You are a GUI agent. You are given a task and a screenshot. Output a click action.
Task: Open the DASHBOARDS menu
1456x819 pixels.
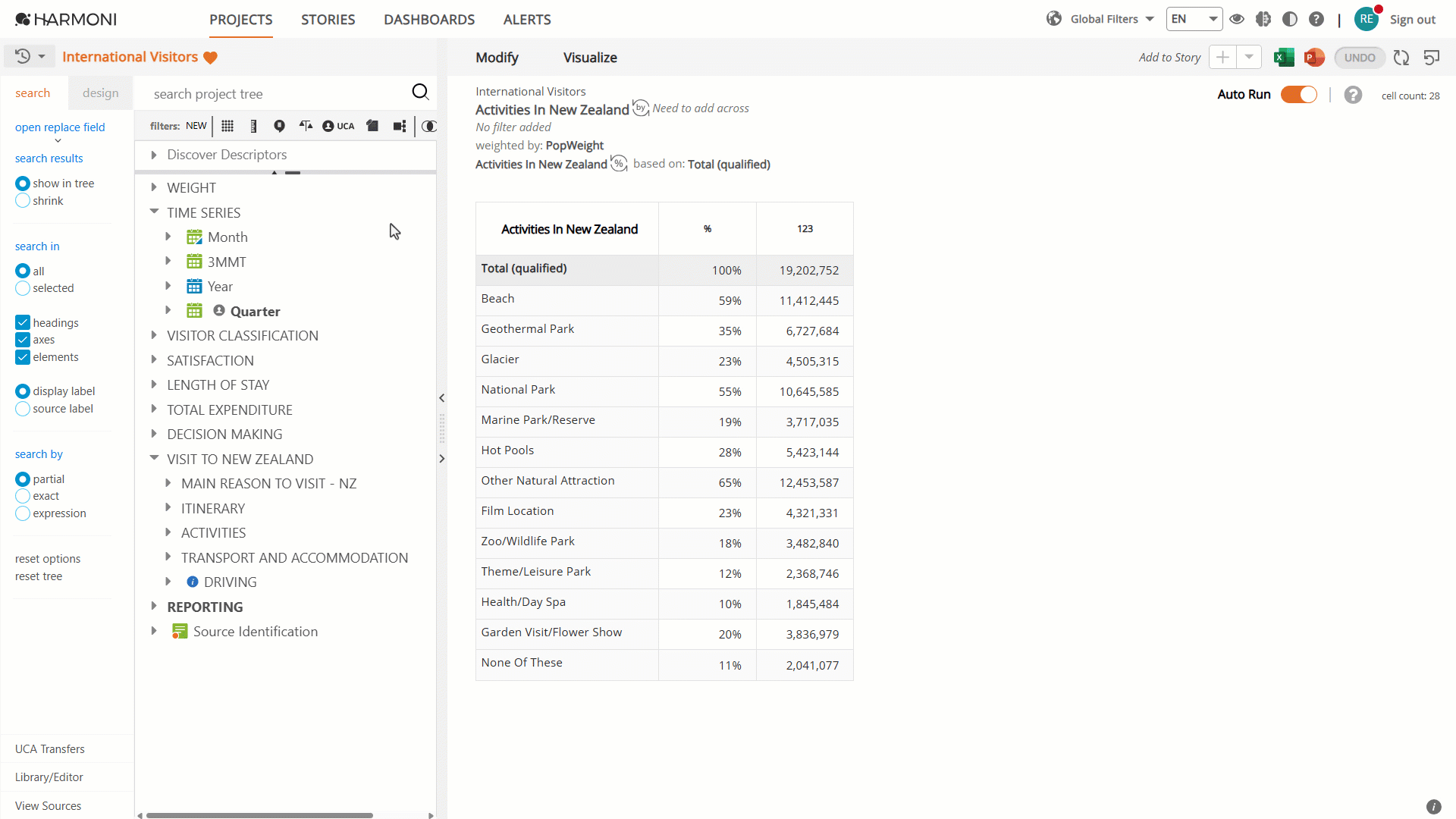(429, 20)
